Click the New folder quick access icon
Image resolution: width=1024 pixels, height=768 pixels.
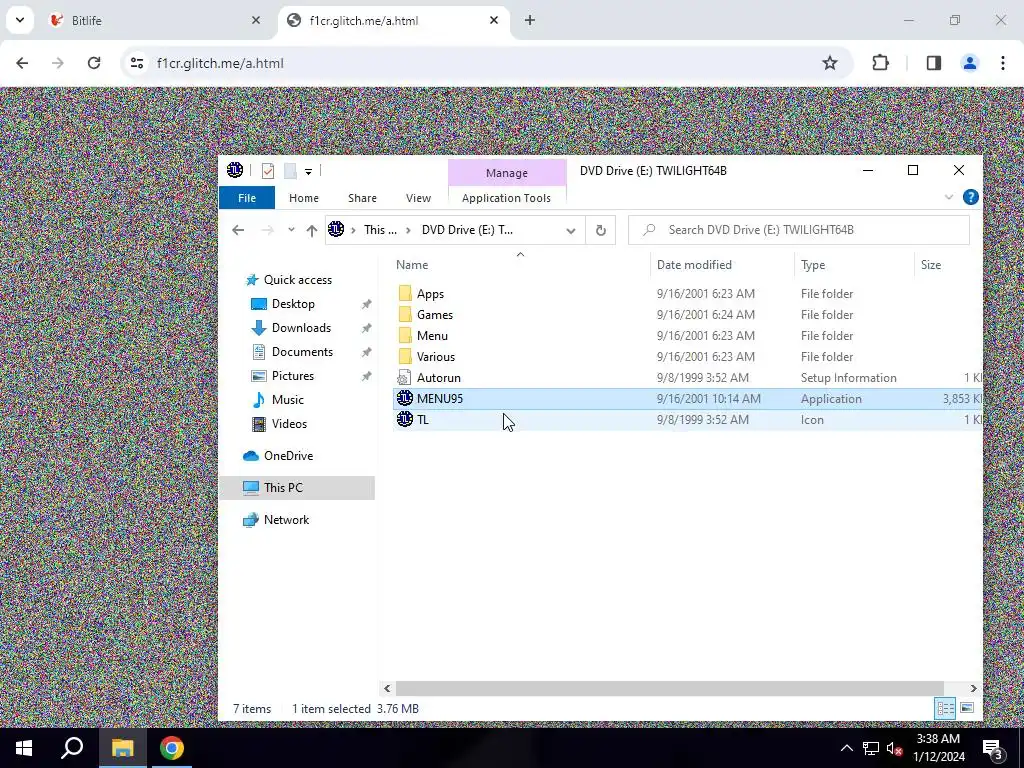[290, 171]
